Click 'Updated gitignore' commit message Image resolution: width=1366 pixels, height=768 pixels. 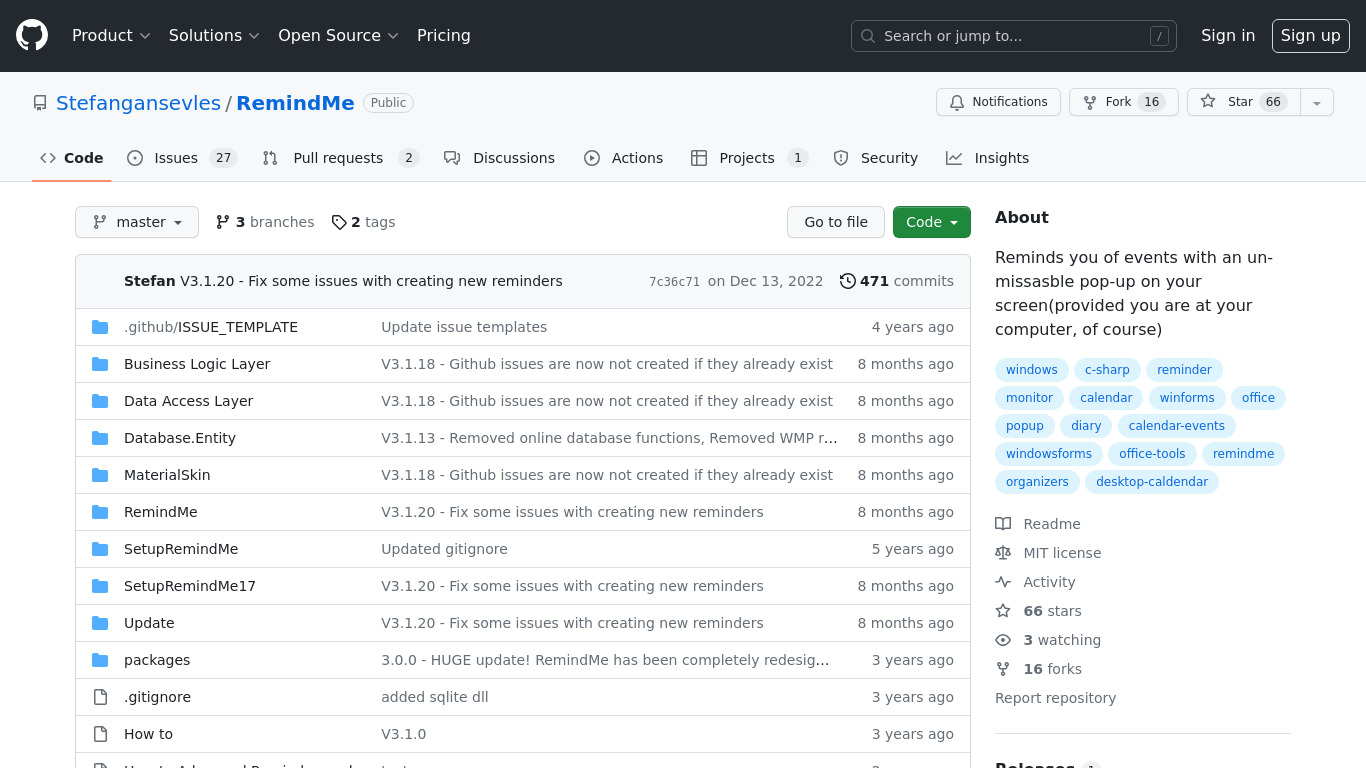tap(444, 549)
